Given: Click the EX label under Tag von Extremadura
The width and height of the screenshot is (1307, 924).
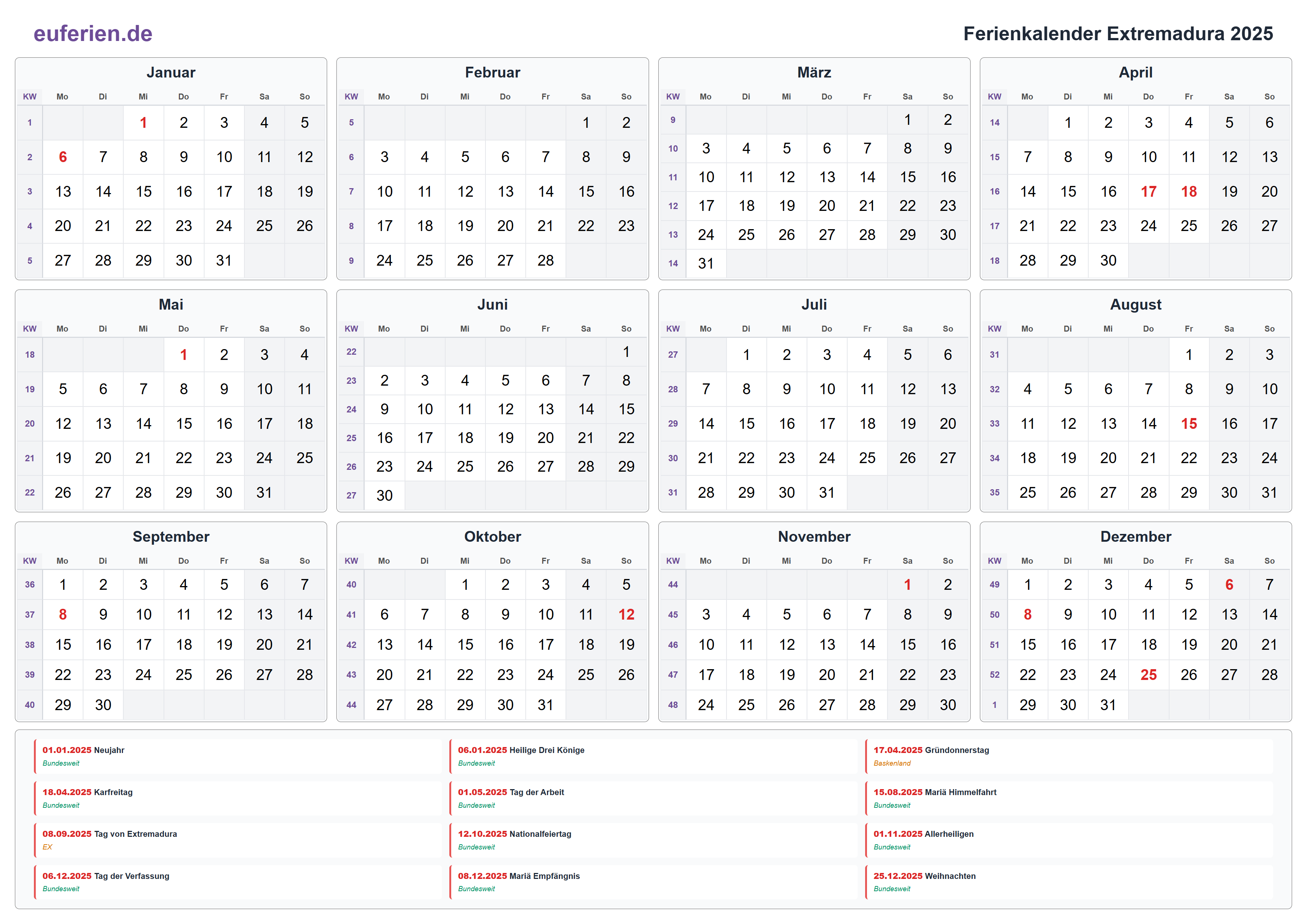Looking at the screenshot, I should pos(47,847).
